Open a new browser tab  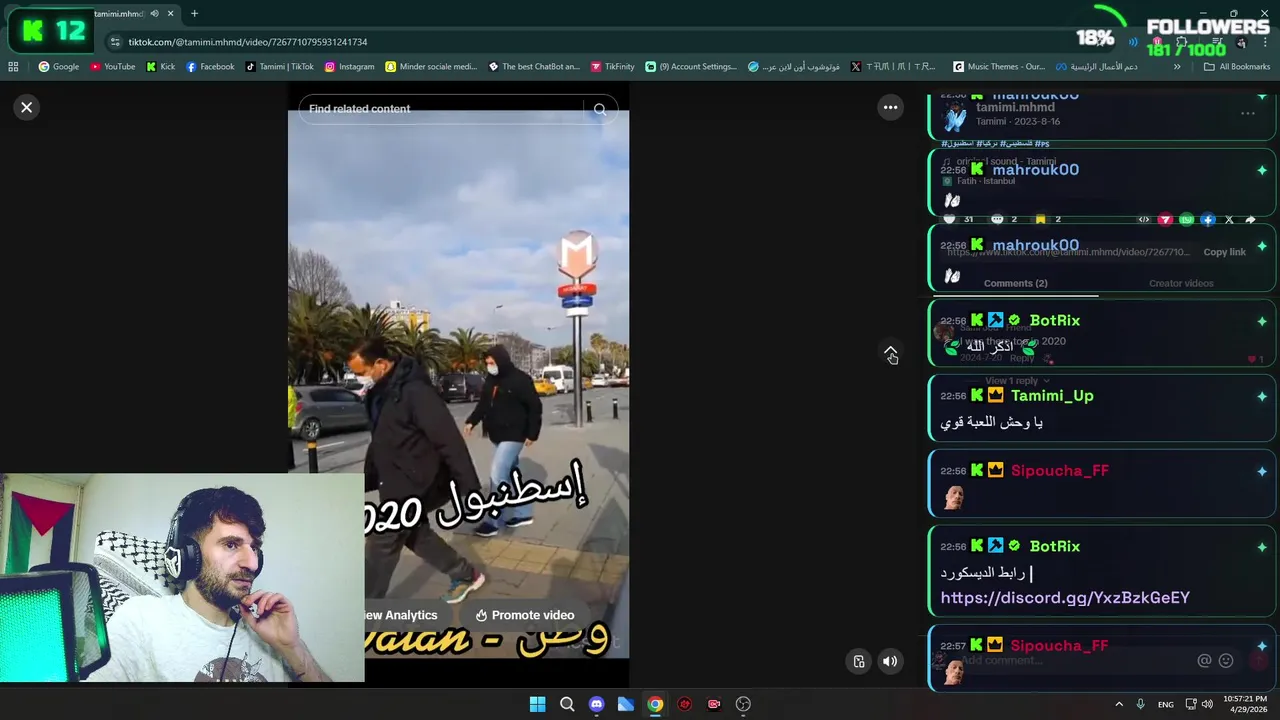click(x=194, y=14)
